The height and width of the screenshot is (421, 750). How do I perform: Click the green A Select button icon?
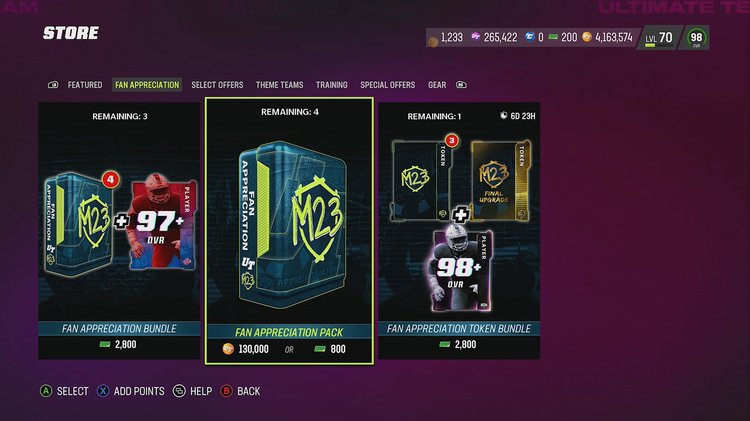click(x=46, y=391)
